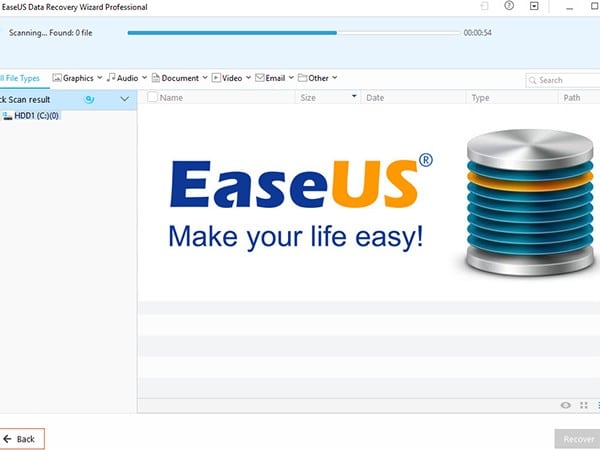600x450 pixels.
Task: Expand the Video filter dropdown
Action: click(x=248, y=78)
